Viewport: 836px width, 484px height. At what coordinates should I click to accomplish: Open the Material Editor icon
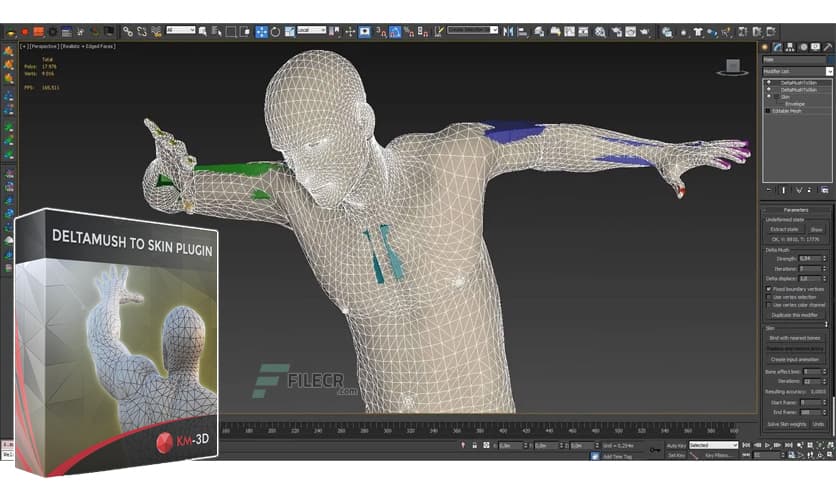point(600,32)
